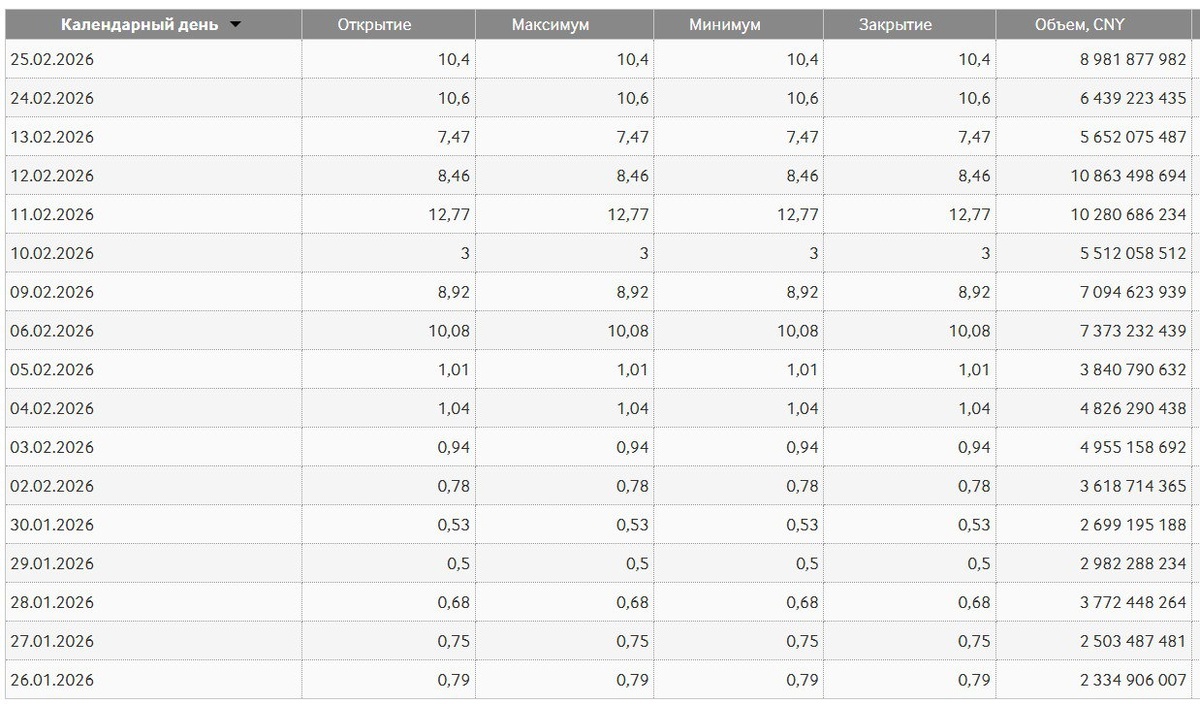The height and width of the screenshot is (704, 1200).
Task: Click closing value 10,08 for 06.02.2026
Action: 969,331
